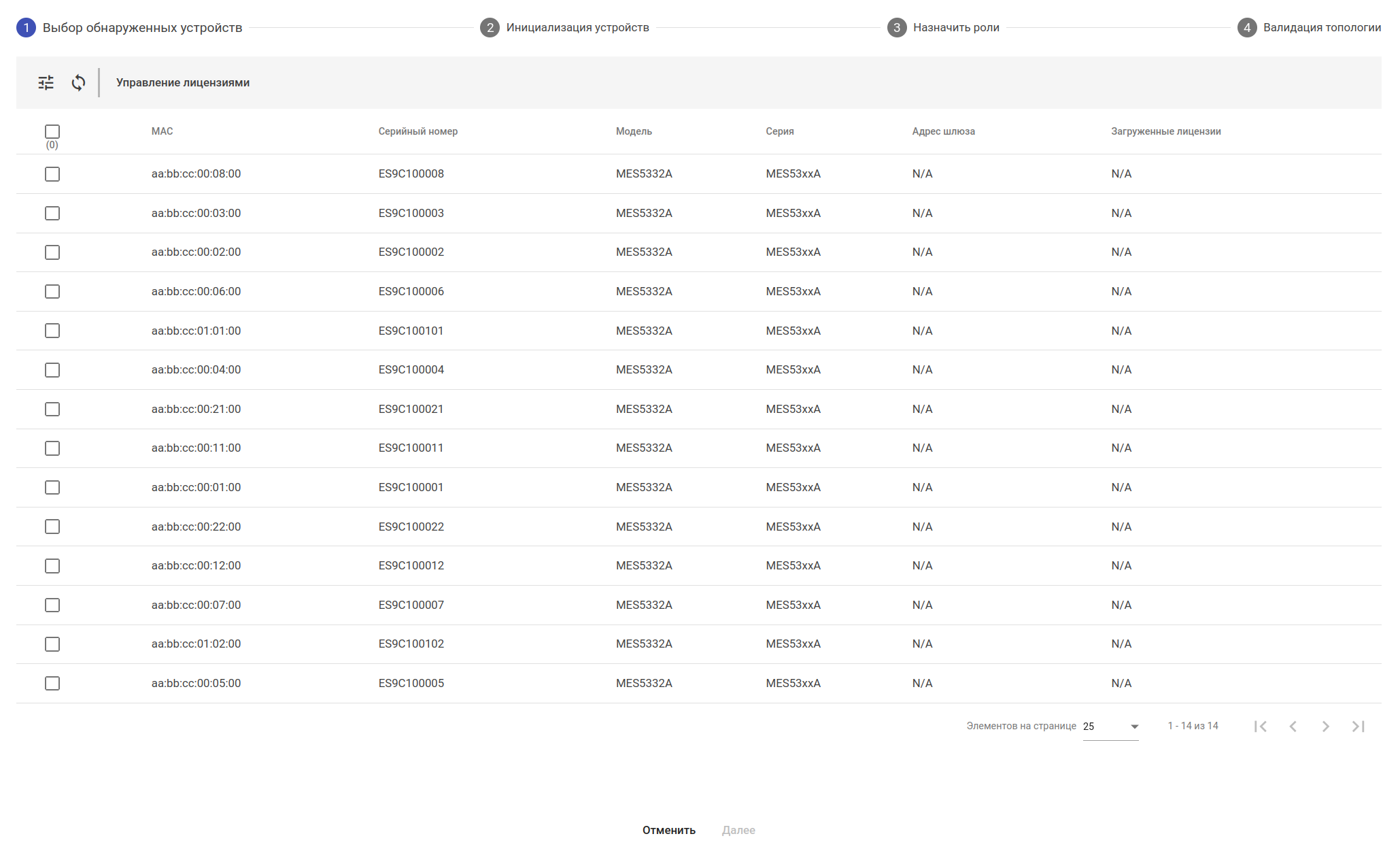This screenshot has height=849, width=1400.
Task: Click step 4 circle Валидация топологии
Action: tap(1246, 28)
